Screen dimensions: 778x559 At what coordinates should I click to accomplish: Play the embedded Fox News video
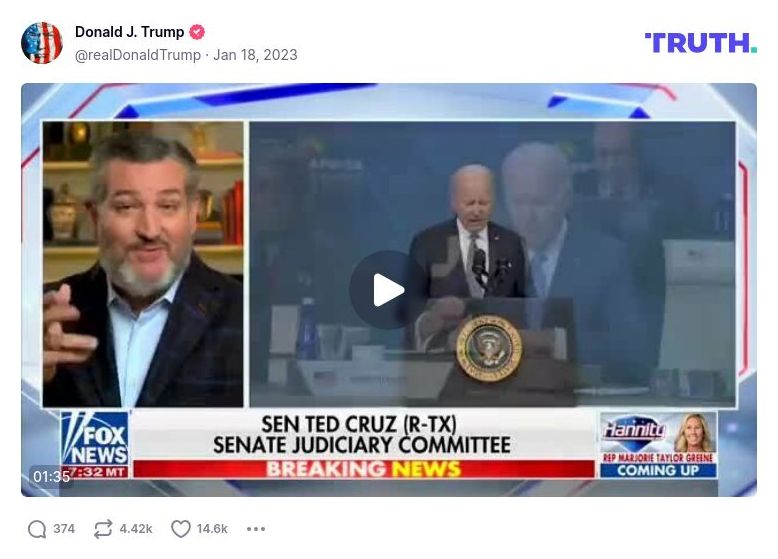click(388, 290)
